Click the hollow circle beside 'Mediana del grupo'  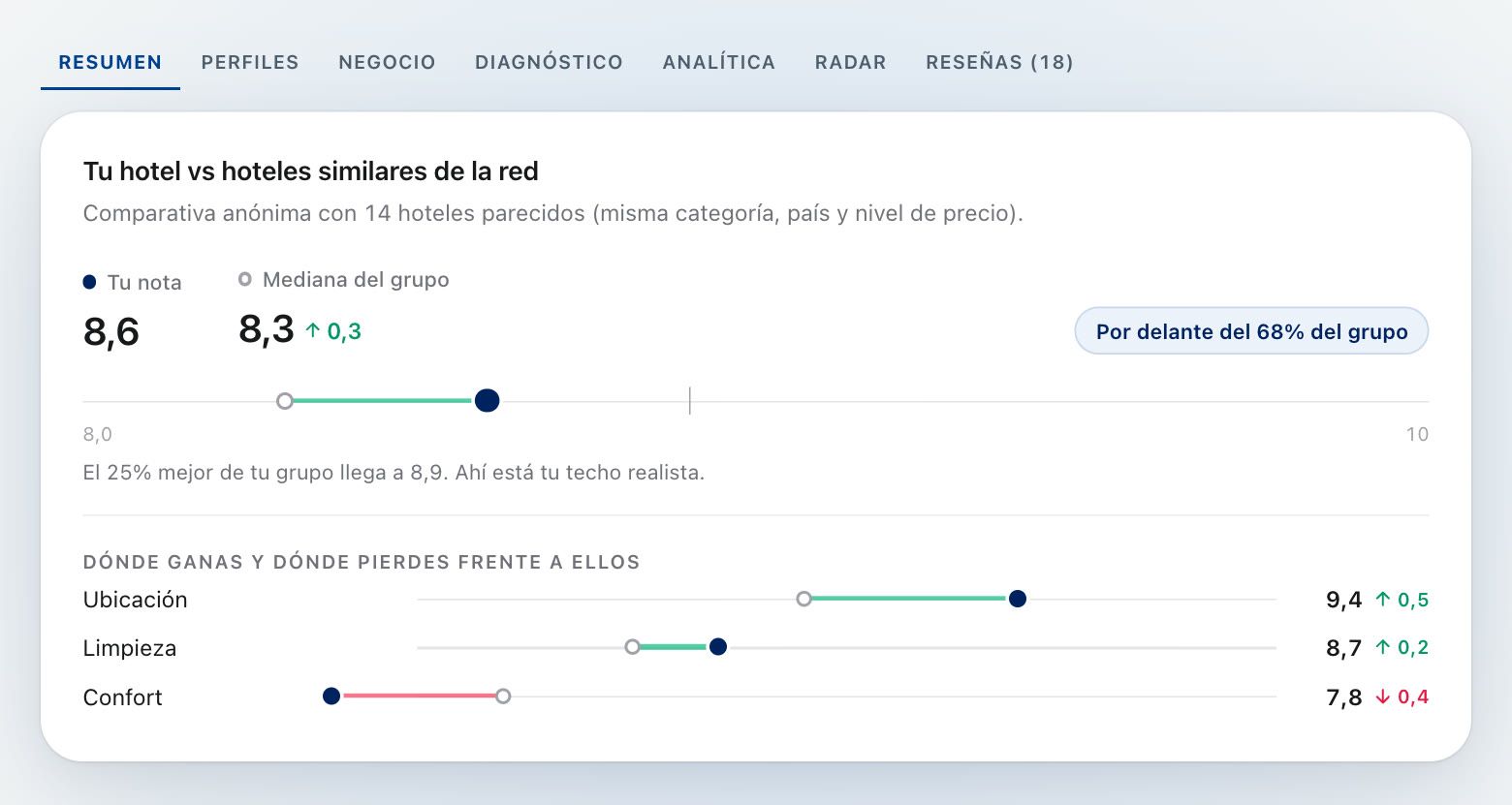click(x=245, y=279)
